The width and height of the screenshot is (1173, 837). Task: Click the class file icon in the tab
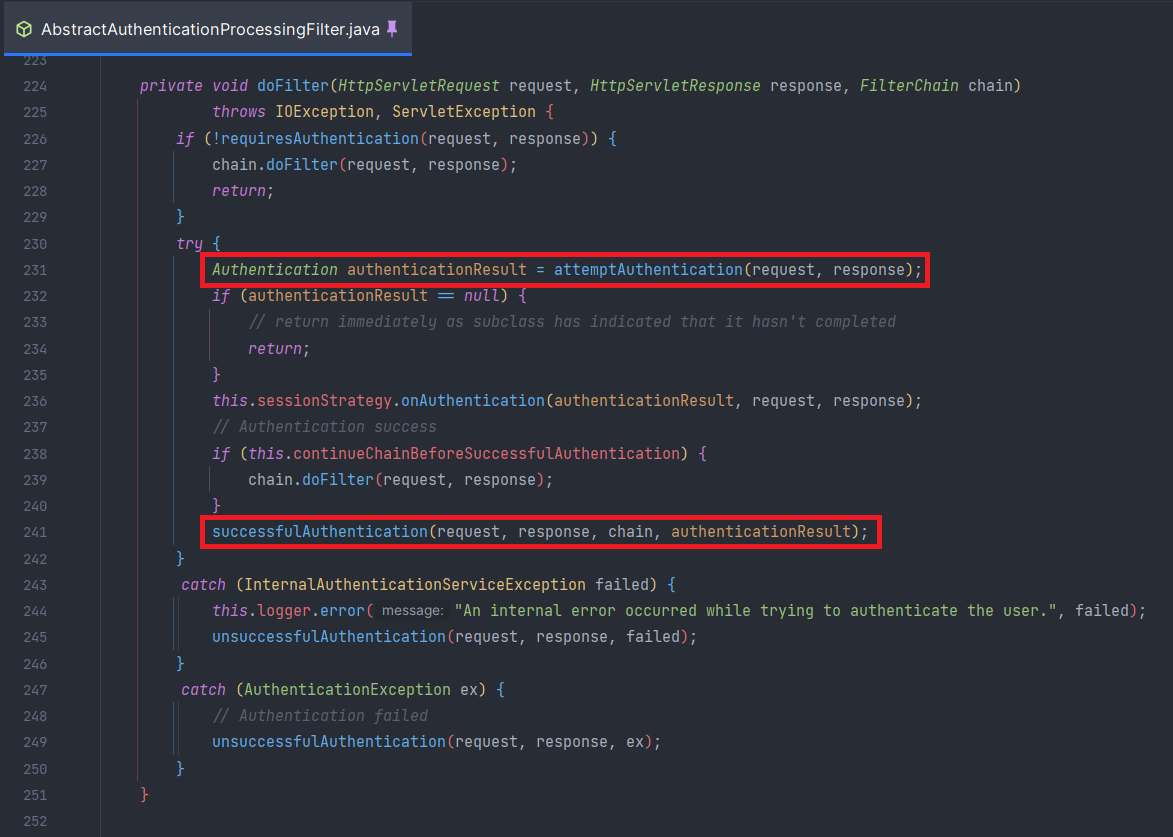(24, 29)
